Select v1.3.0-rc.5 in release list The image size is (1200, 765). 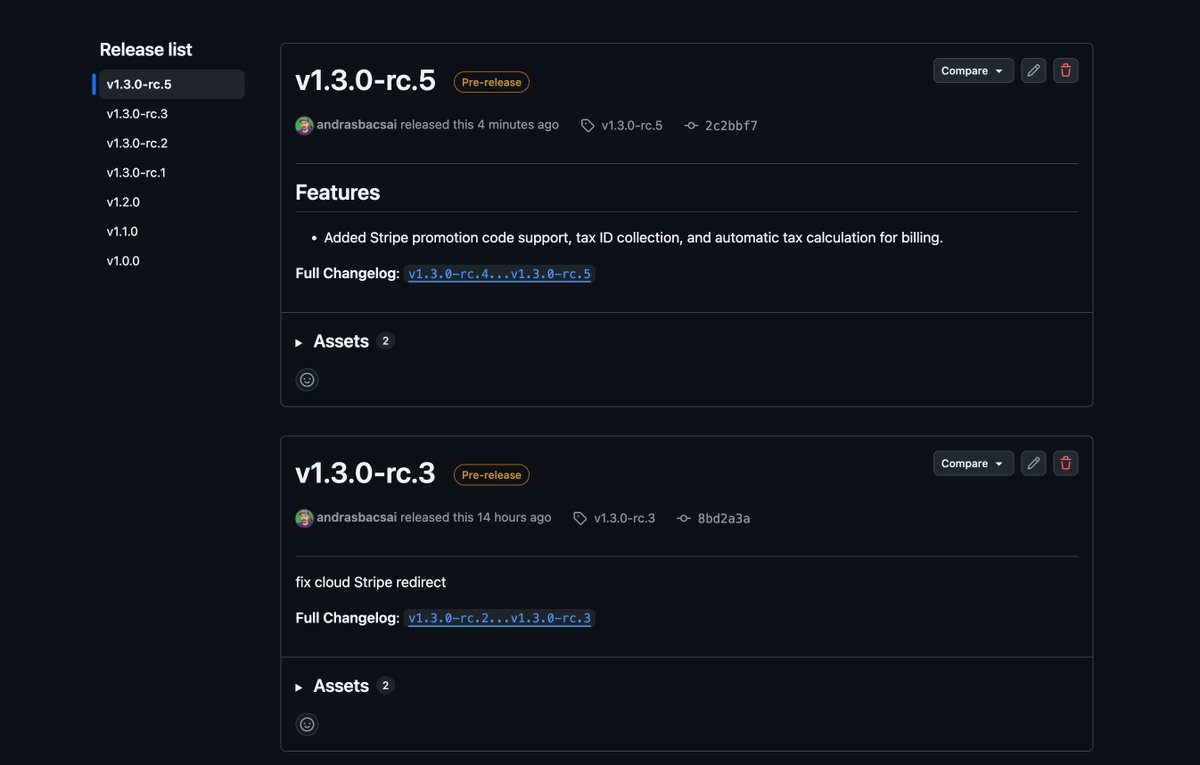[171, 84]
